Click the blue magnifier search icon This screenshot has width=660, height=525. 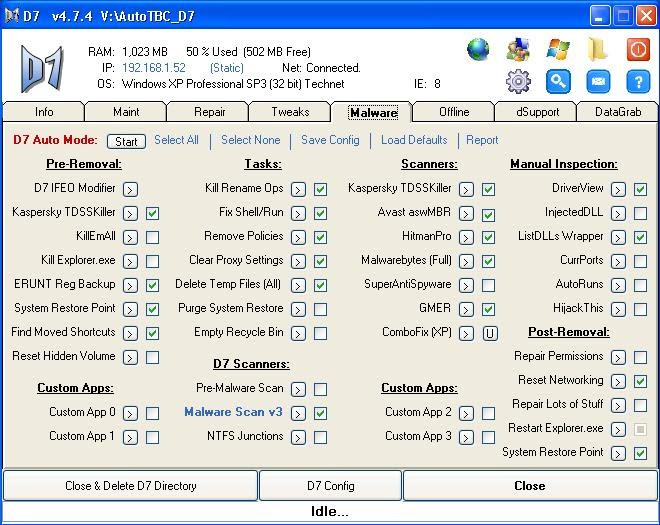point(558,81)
